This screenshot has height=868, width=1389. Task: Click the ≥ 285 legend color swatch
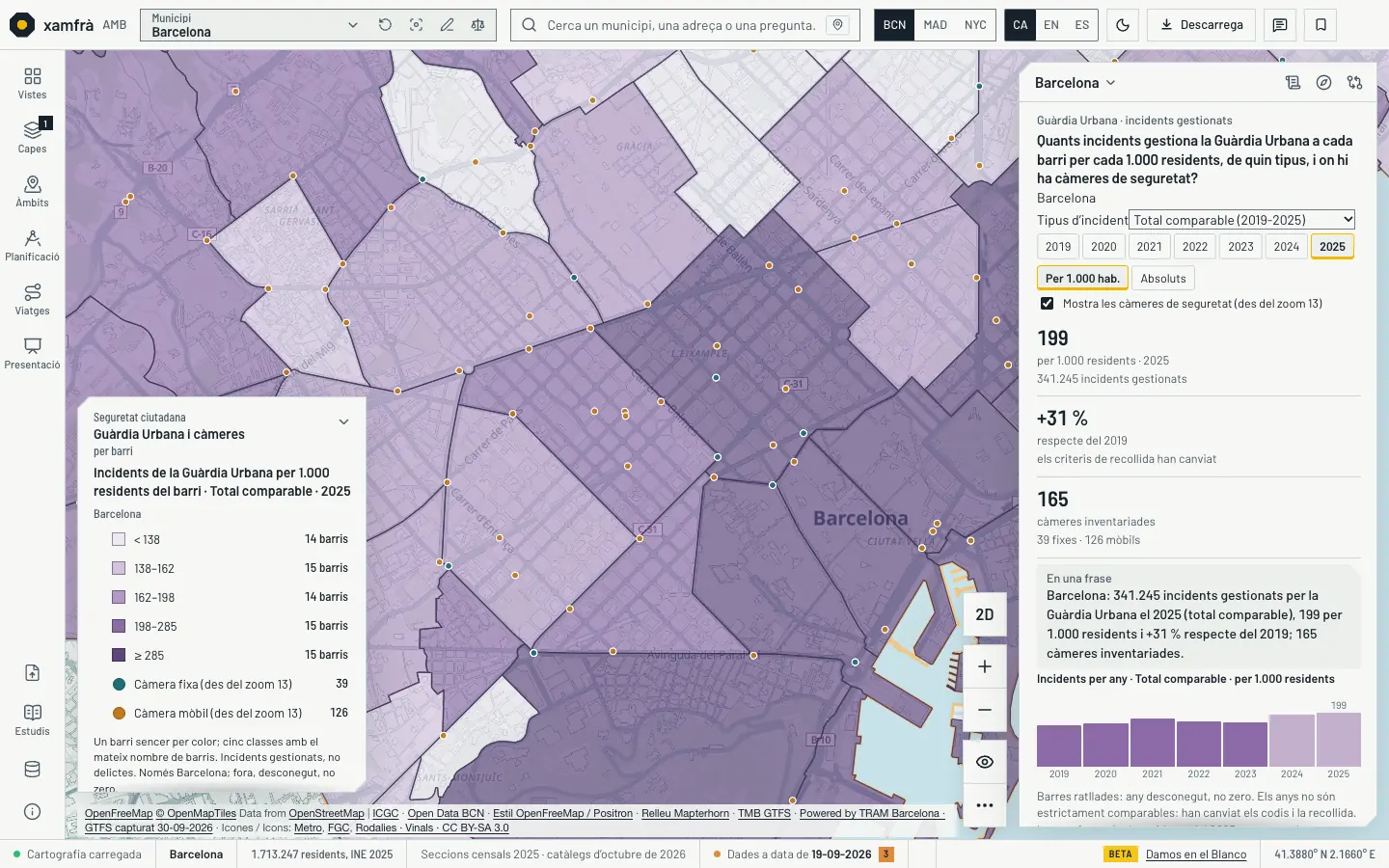(x=119, y=655)
